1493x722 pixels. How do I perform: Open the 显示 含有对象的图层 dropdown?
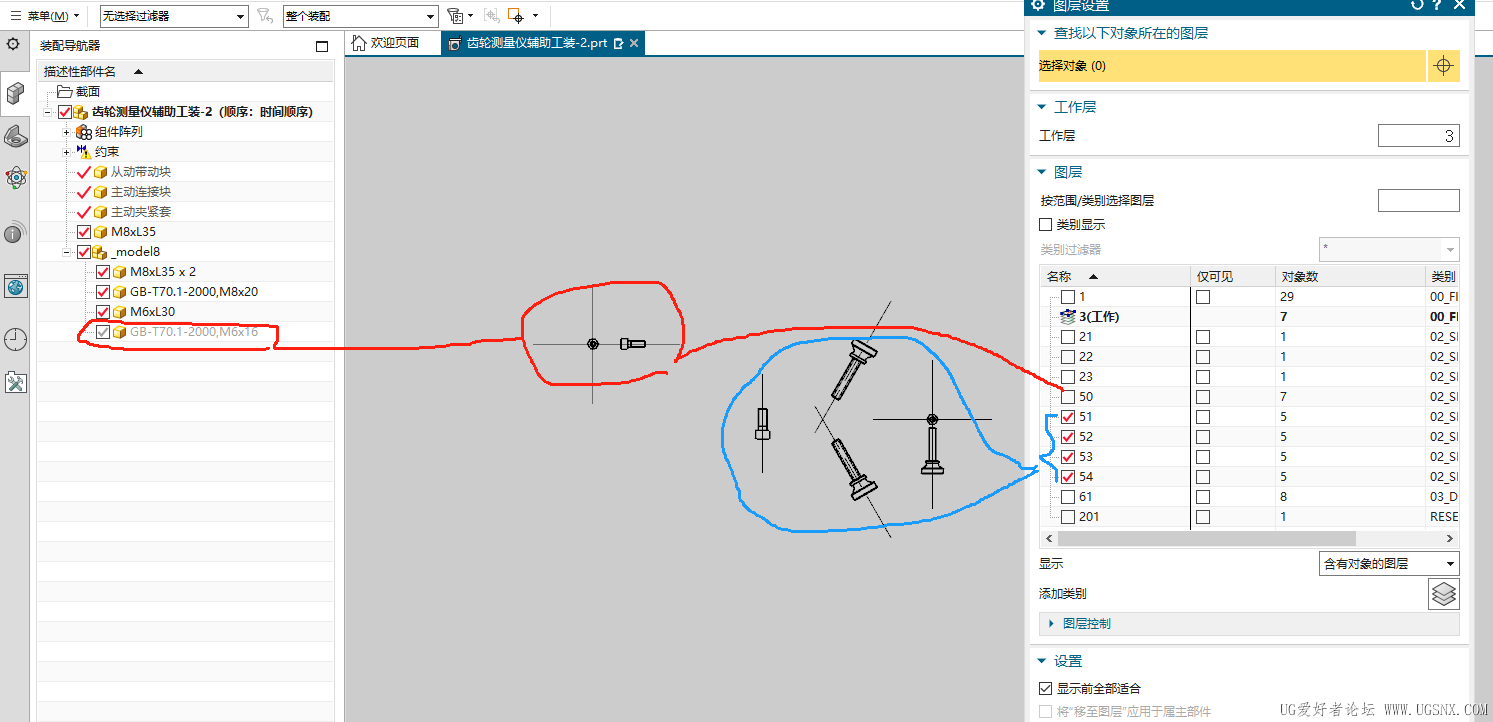[1389, 564]
